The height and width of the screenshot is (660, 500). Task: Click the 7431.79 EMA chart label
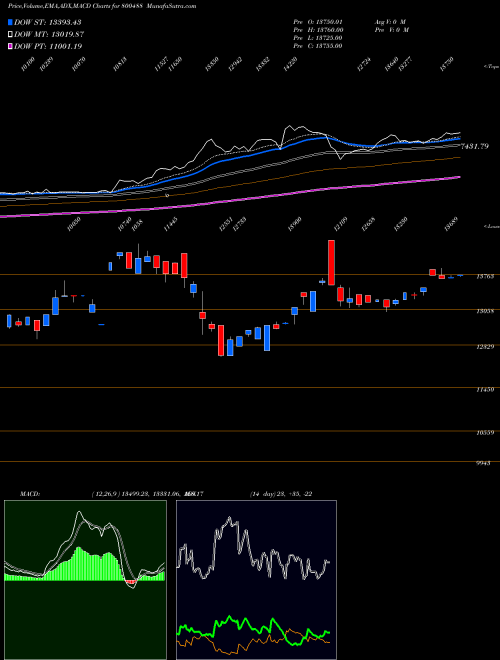[x=475, y=146]
